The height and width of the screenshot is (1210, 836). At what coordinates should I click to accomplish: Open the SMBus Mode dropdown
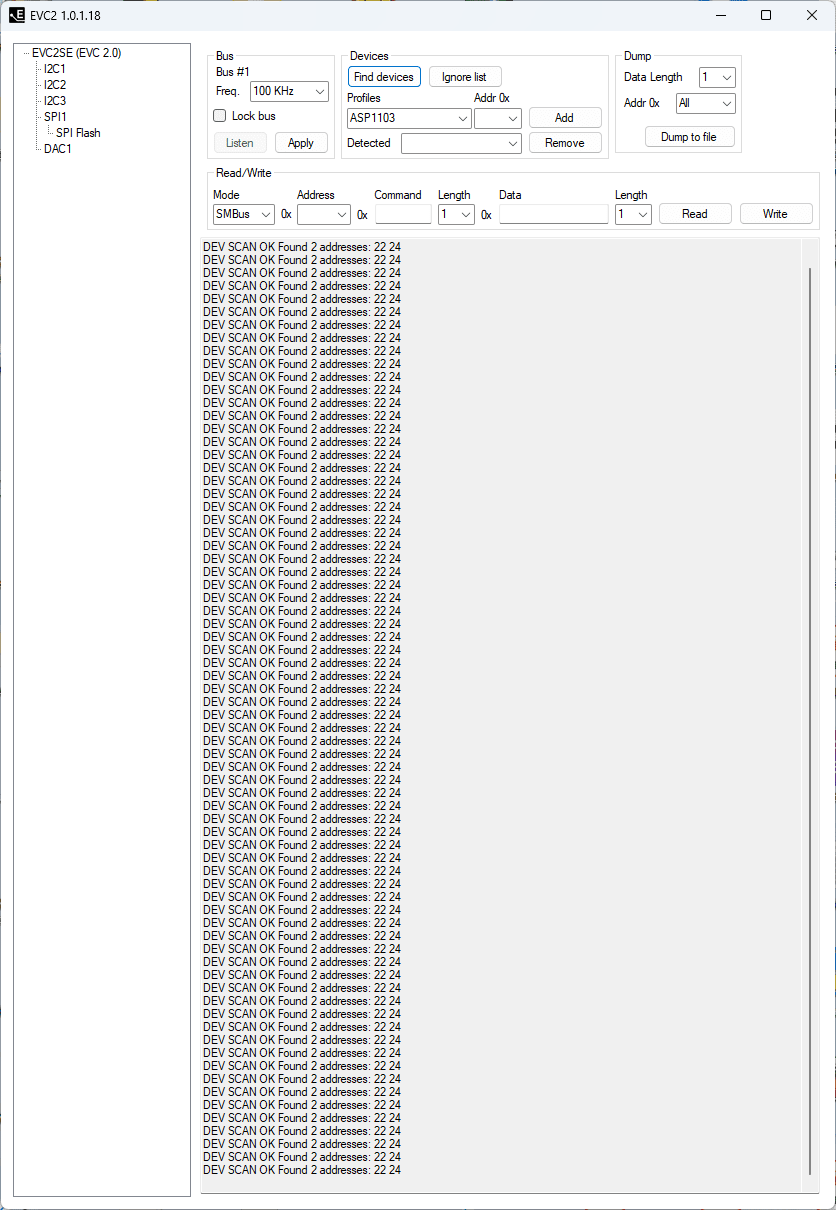tap(244, 214)
